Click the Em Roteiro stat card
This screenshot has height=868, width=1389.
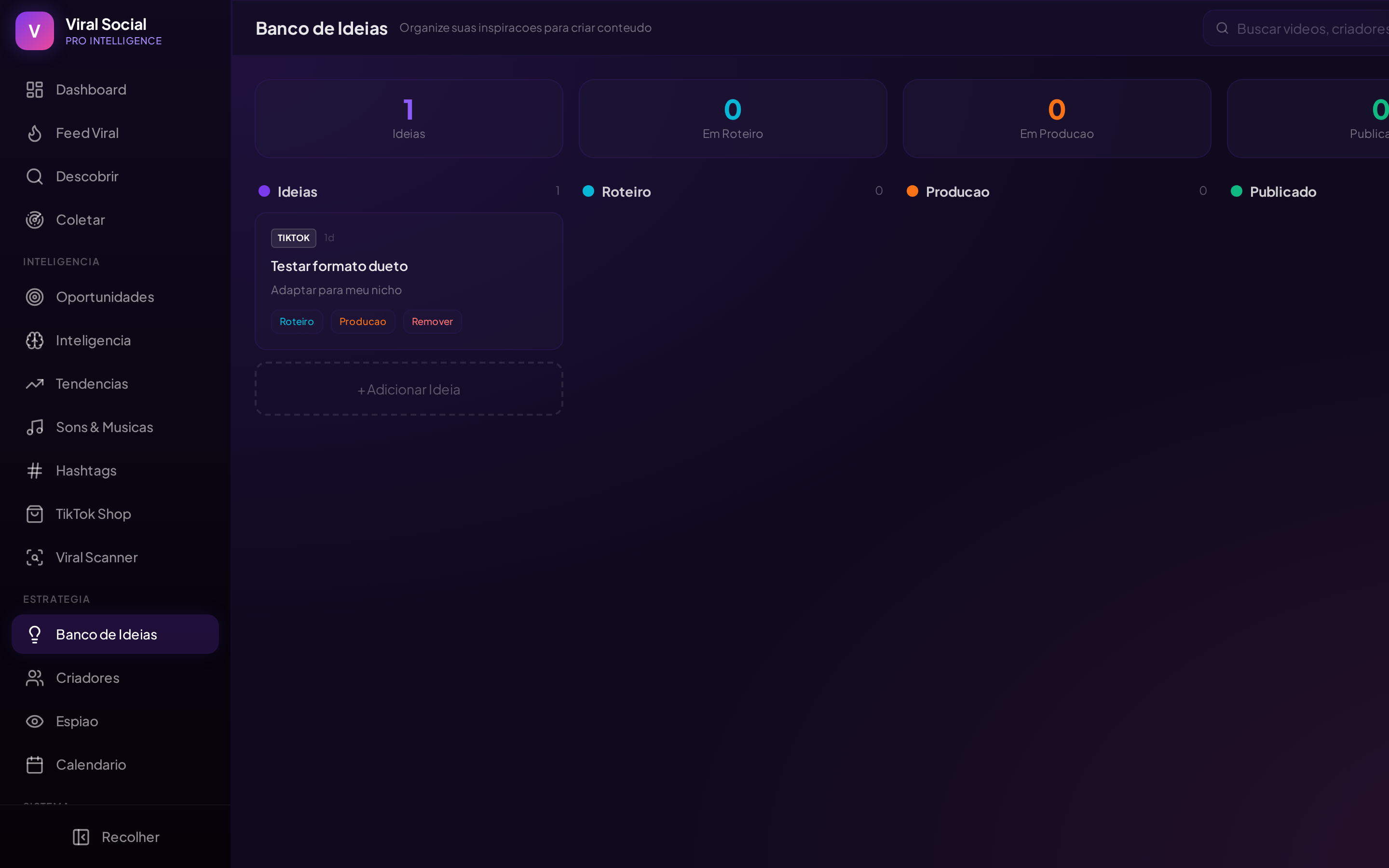click(733, 119)
